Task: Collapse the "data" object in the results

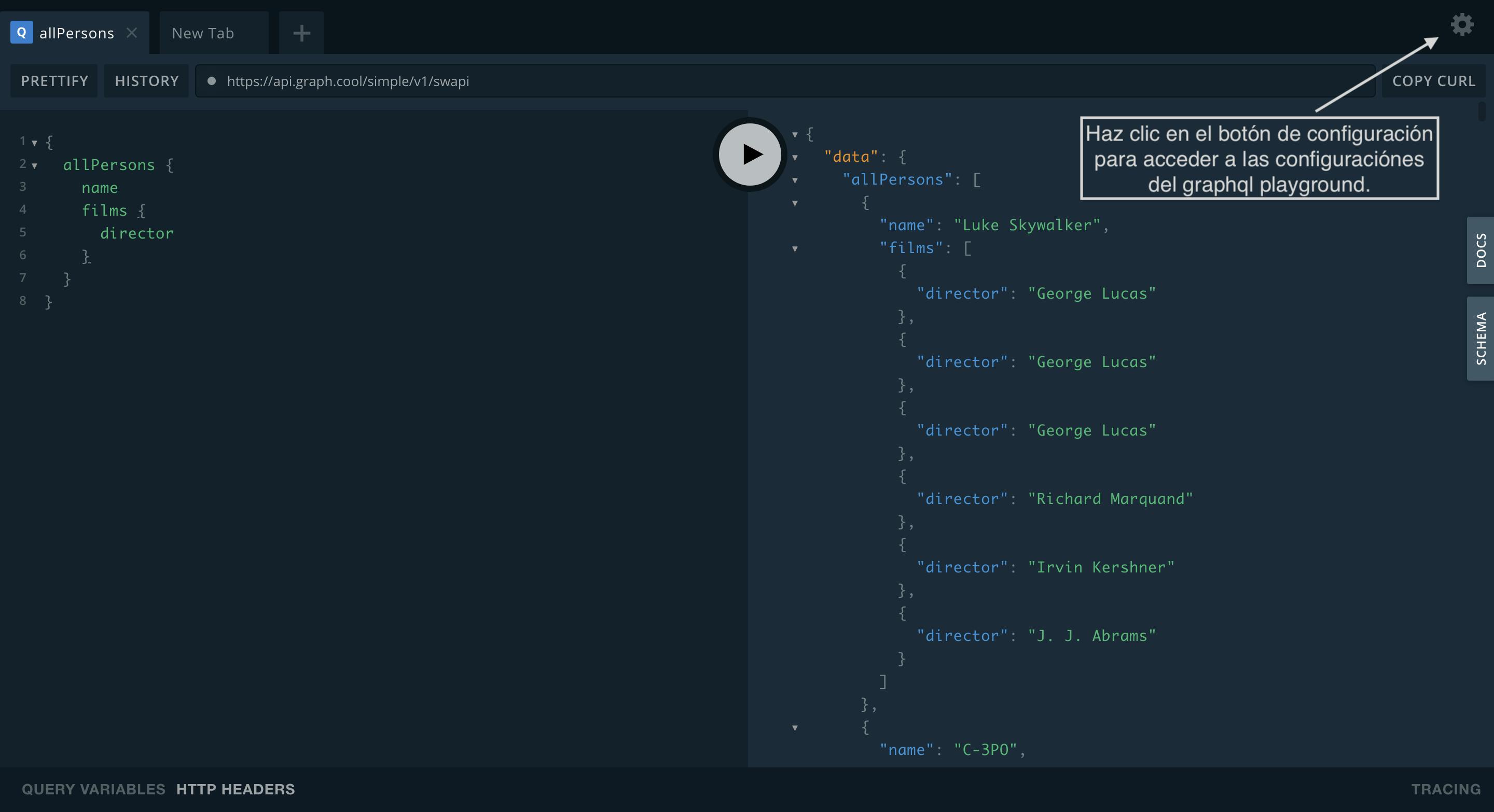Action: (x=795, y=158)
